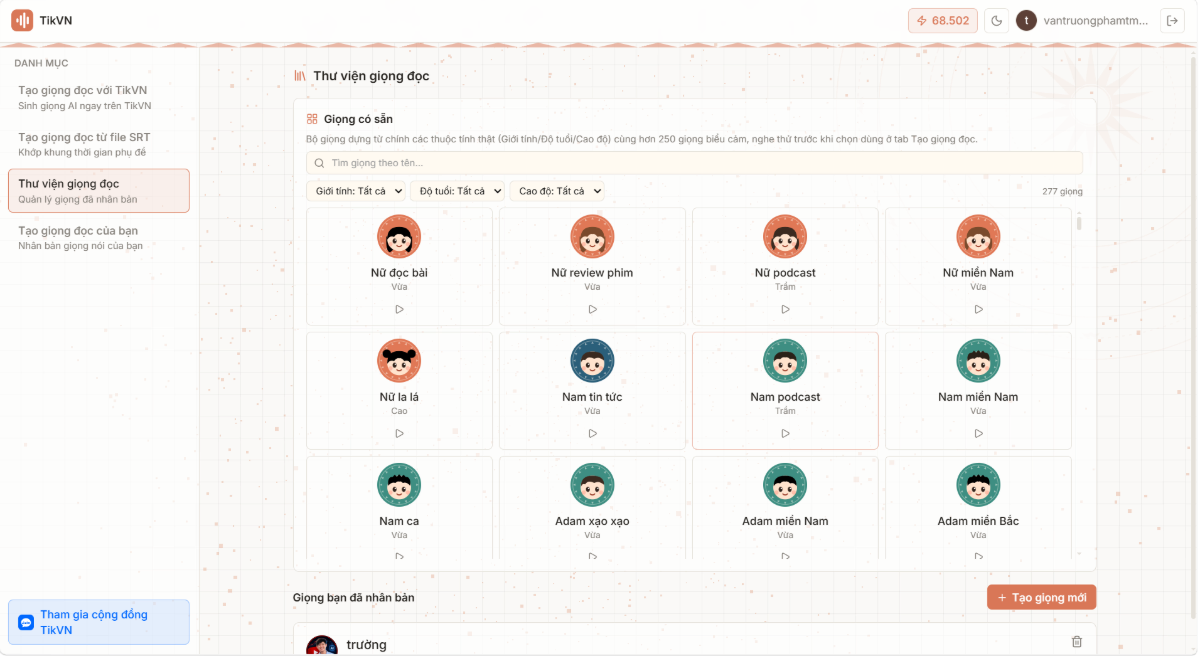
Task: Play preview of Nữ la lá voice
Action: click(x=399, y=433)
